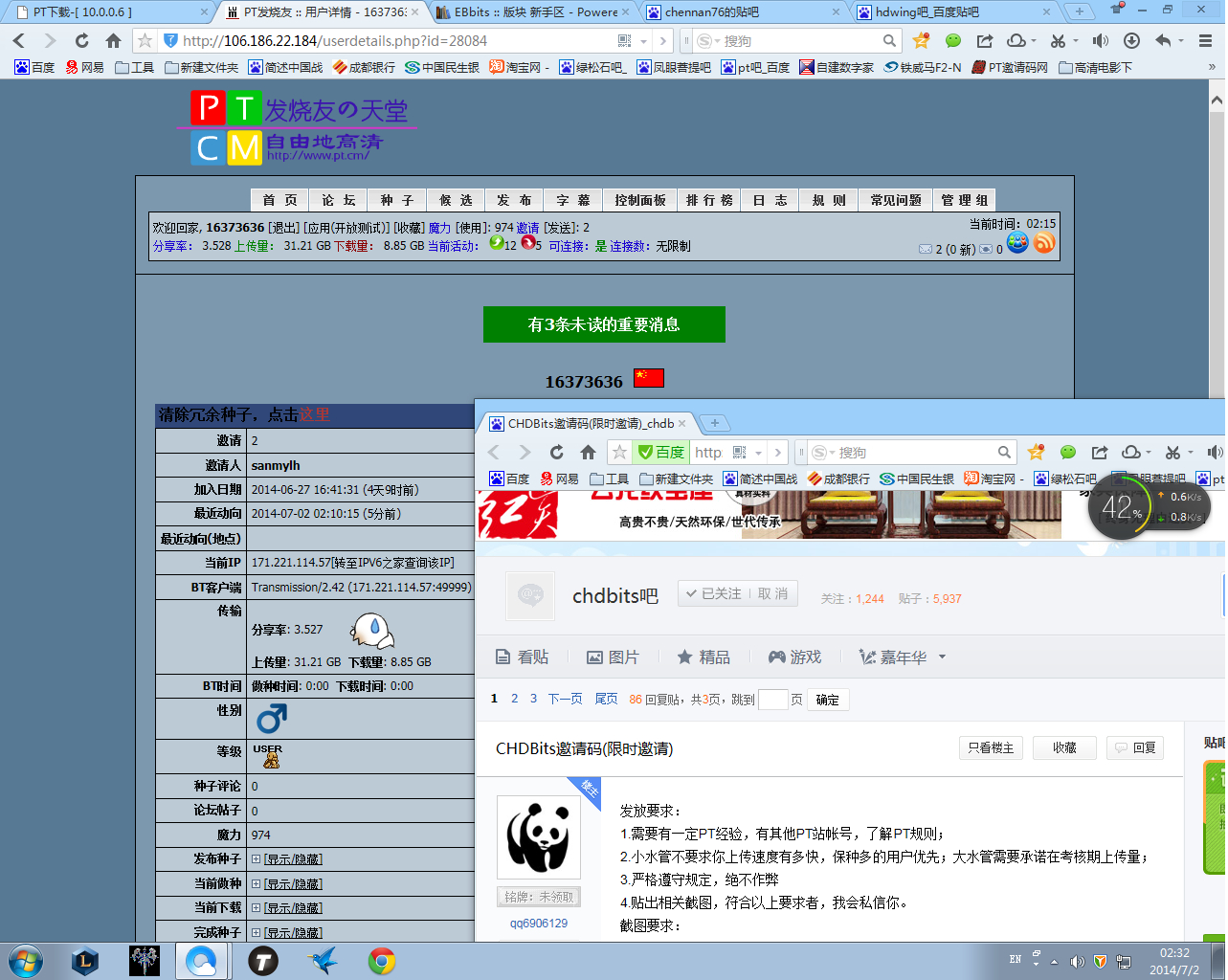Click the scissors screenshot icon in front browser
Viewport: 1228px width, 980px height.
[x=1173, y=453]
